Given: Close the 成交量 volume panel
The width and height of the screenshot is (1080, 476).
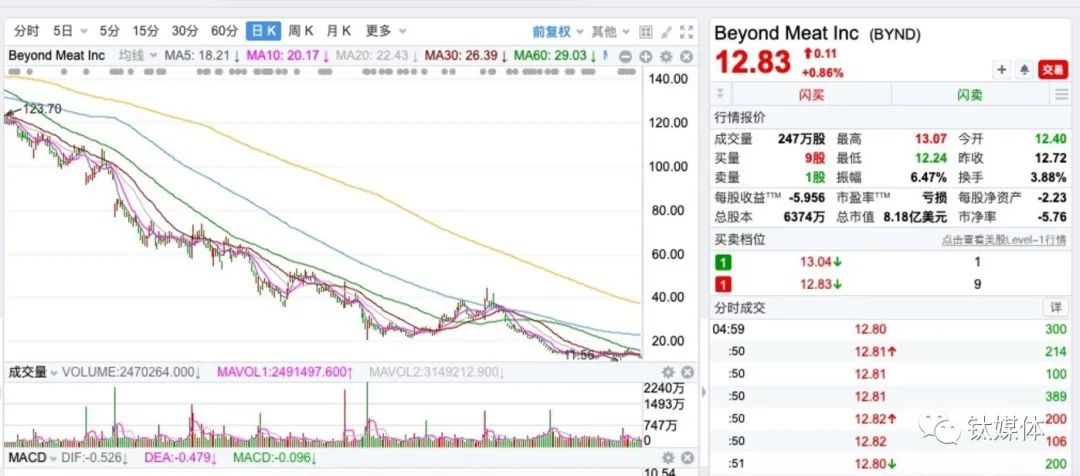Looking at the screenshot, I should [x=687, y=373].
